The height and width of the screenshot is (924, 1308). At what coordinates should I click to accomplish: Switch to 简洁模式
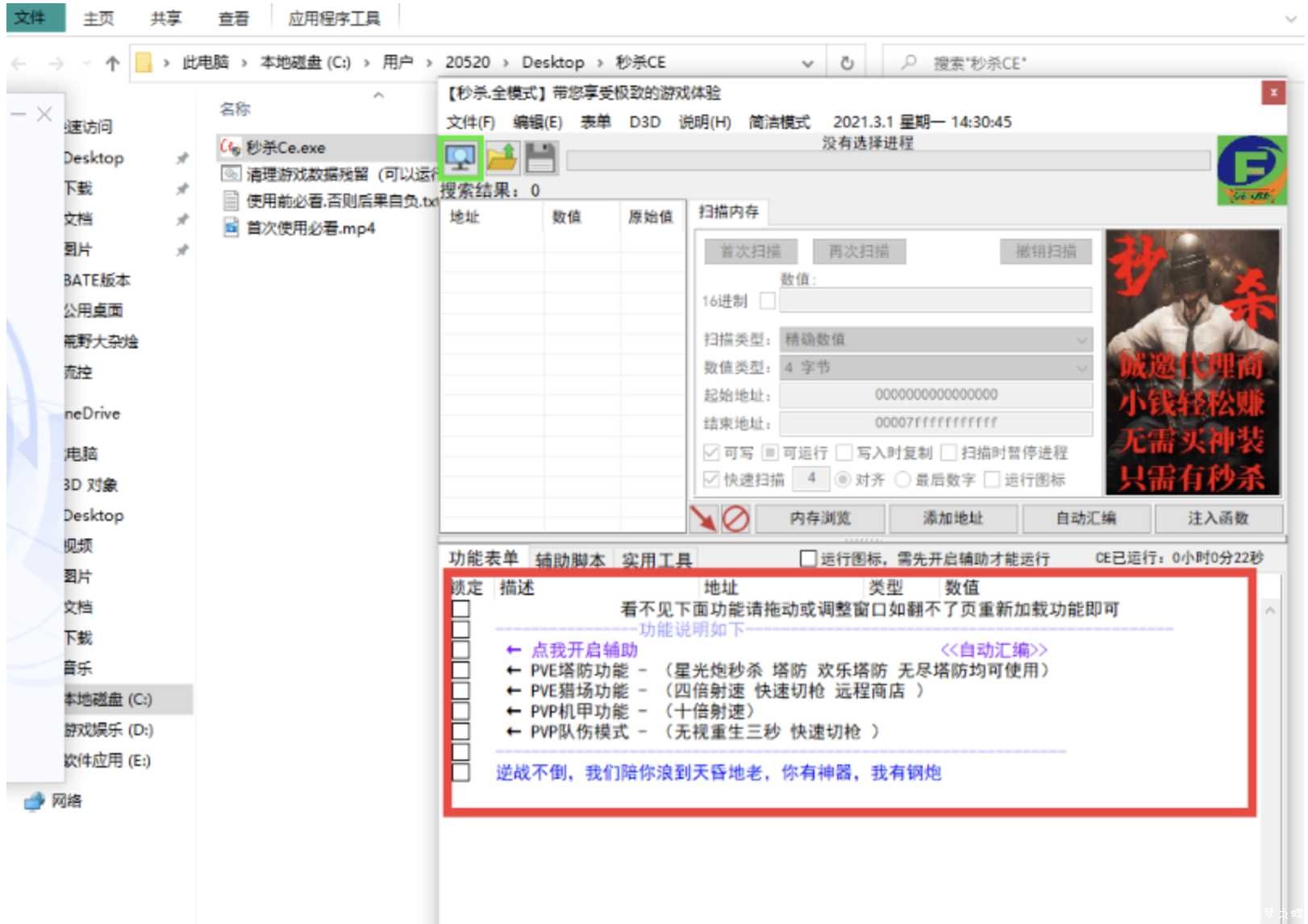coord(779,122)
